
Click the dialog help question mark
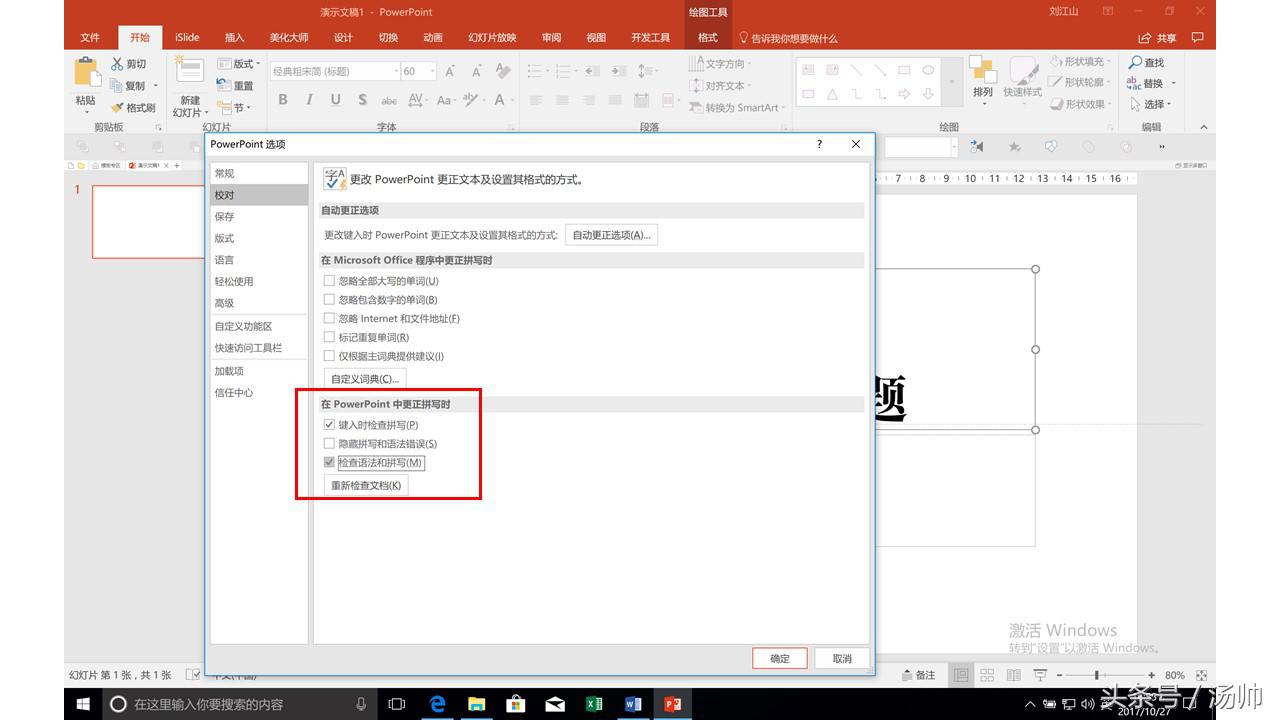coord(820,144)
